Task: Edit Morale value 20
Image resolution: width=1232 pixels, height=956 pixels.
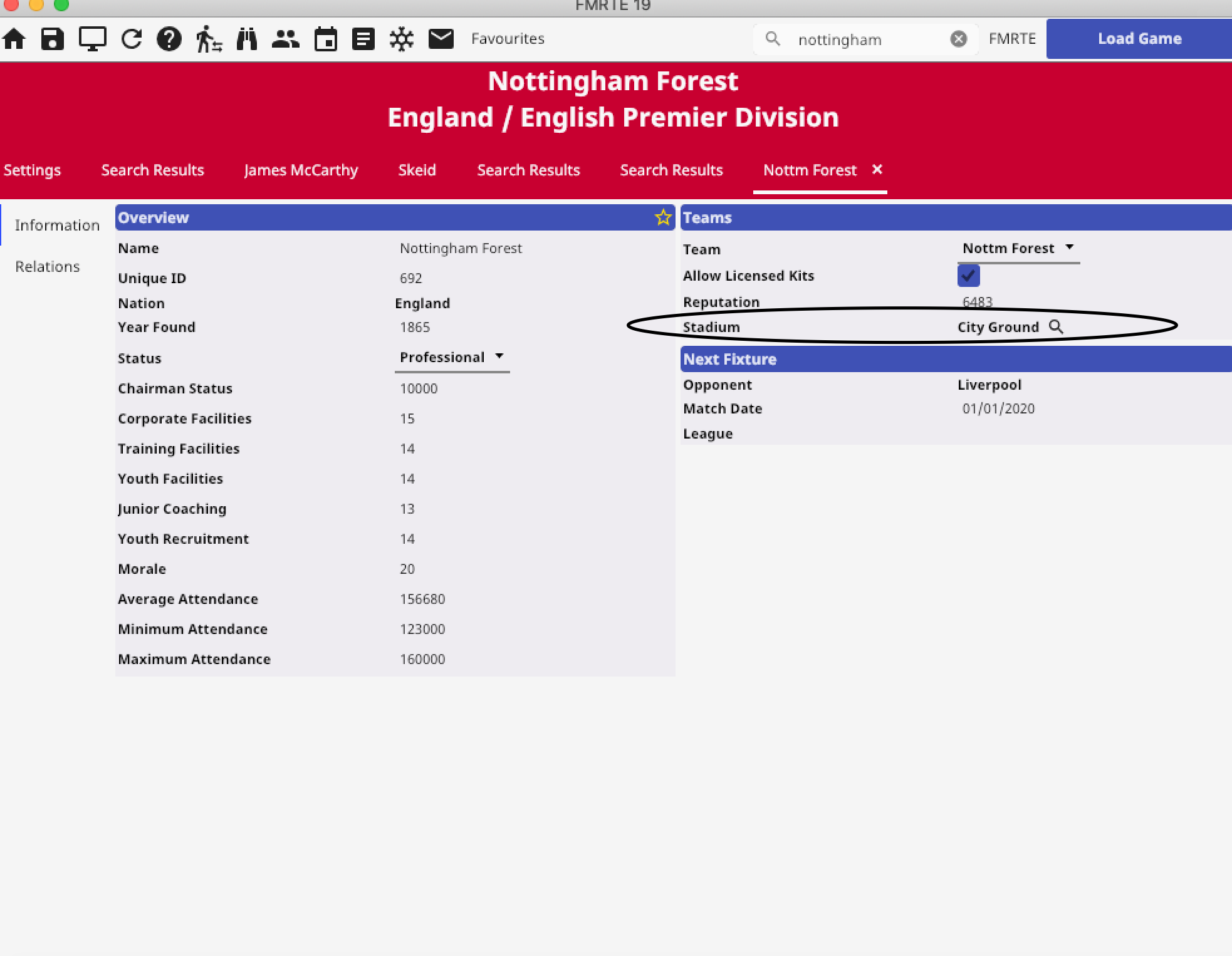Action: pyautogui.click(x=407, y=569)
